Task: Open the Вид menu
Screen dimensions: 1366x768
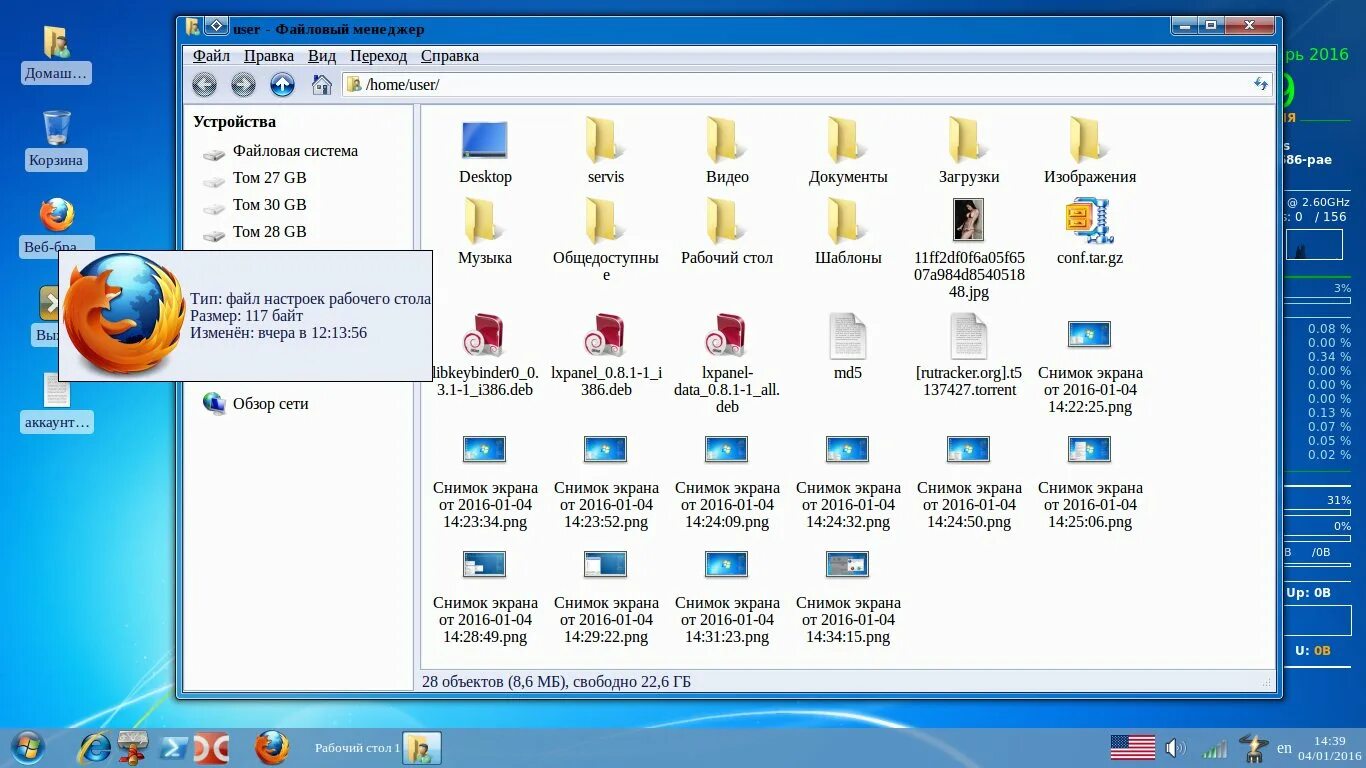Action: pos(322,56)
